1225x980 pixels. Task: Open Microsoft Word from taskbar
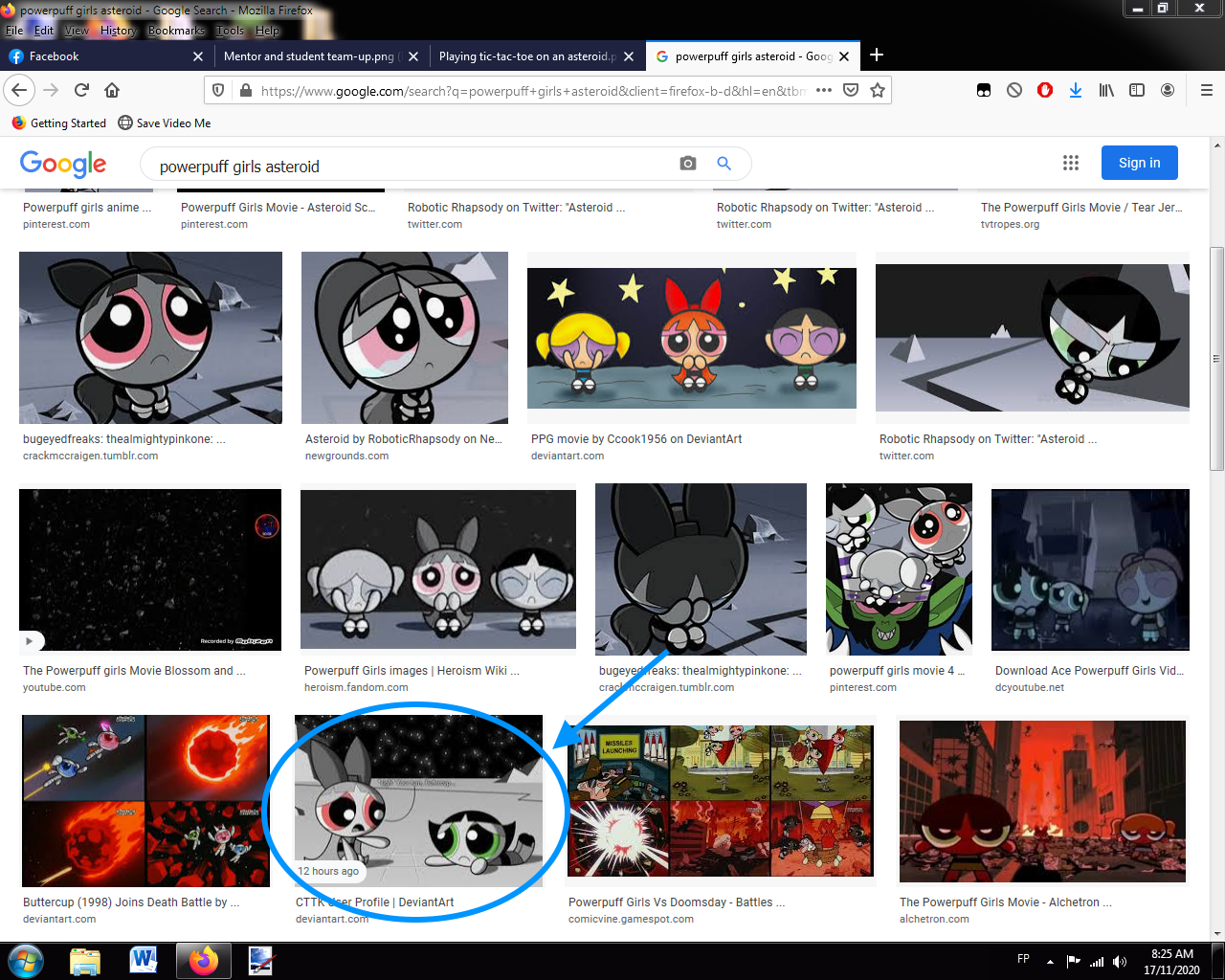point(144,961)
